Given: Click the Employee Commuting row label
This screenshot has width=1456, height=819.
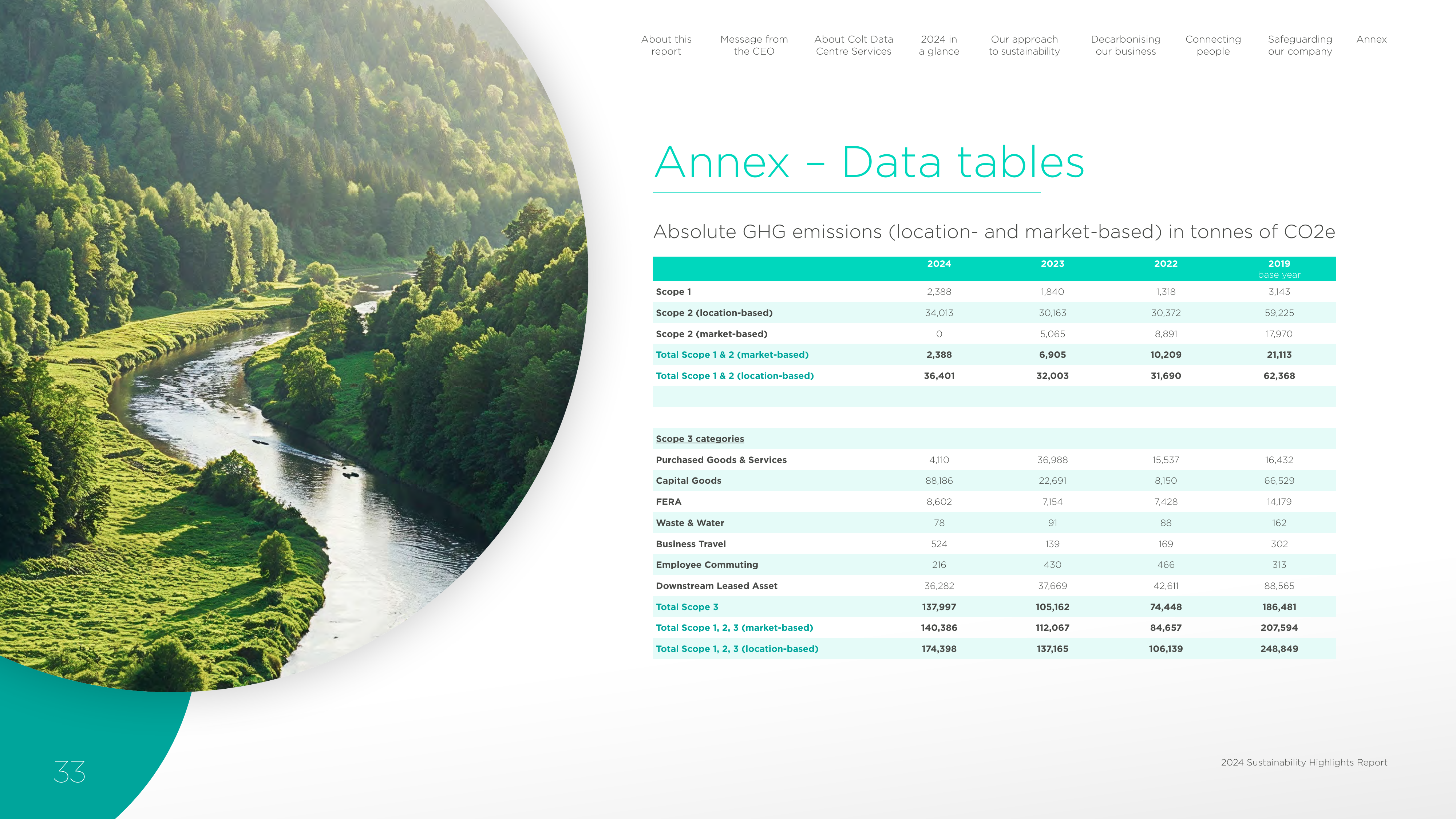Looking at the screenshot, I should pyautogui.click(x=707, y=565).
